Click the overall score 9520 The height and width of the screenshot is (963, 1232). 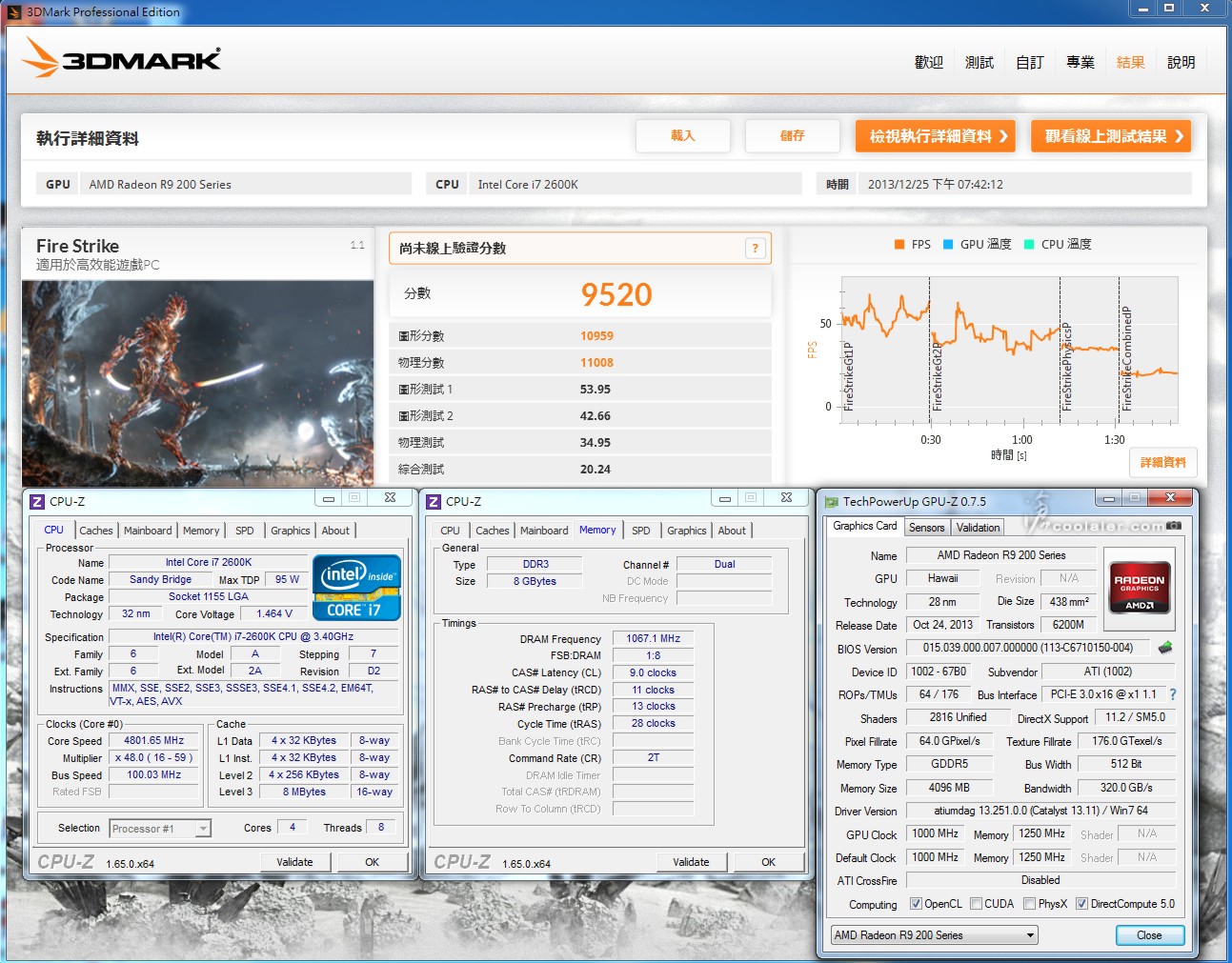pyautogui.click(x=617, y=294)
